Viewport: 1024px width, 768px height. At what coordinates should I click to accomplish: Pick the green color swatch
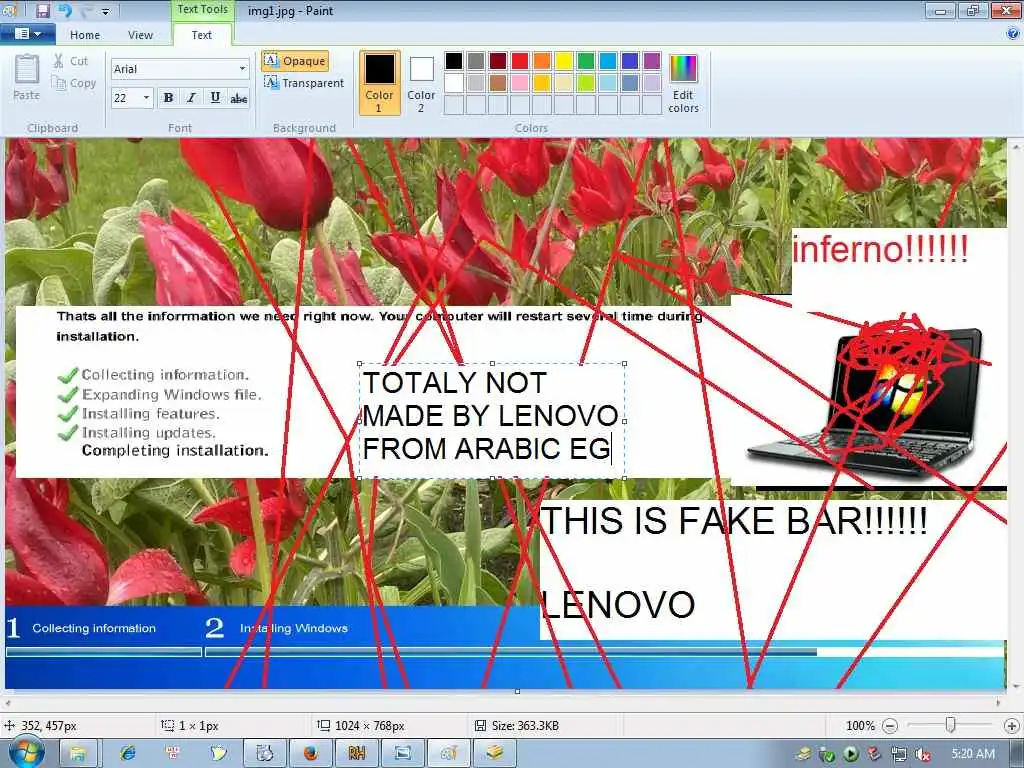586,61
